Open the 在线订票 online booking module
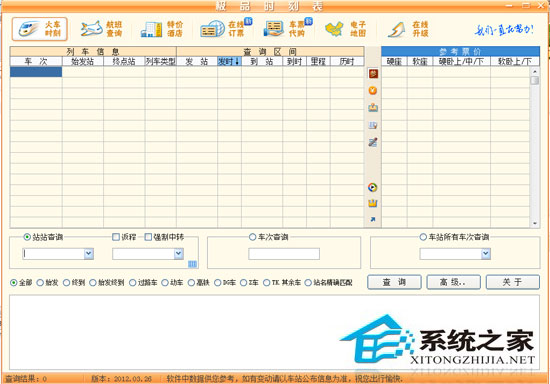Screen dimensions: 550x384 click(226, 28)
